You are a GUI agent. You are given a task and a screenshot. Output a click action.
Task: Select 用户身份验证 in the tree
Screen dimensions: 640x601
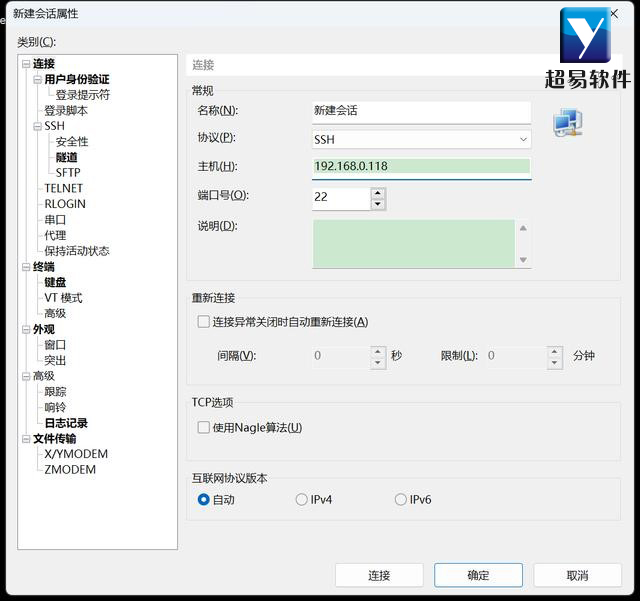click(x=77, y=79)
